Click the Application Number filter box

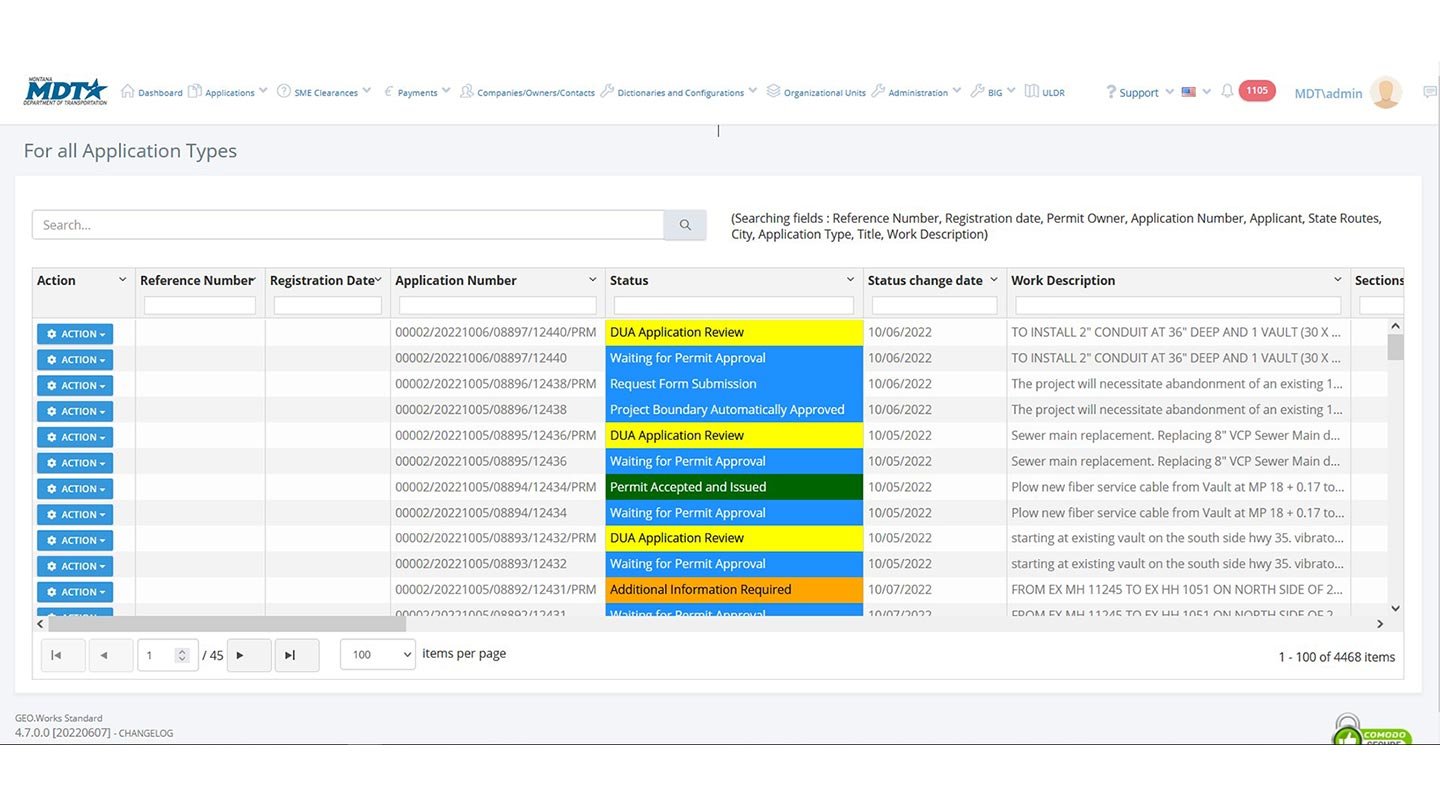point(497,306)
